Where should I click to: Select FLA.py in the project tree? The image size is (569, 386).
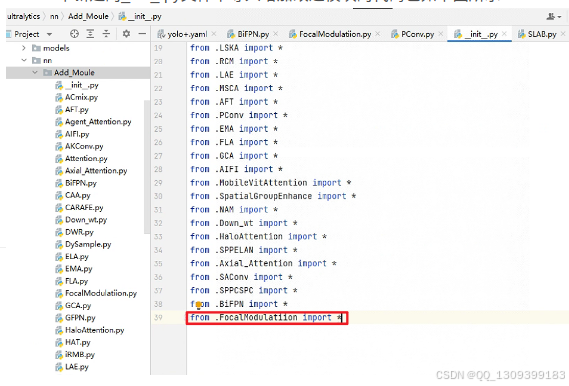[71, 281]
